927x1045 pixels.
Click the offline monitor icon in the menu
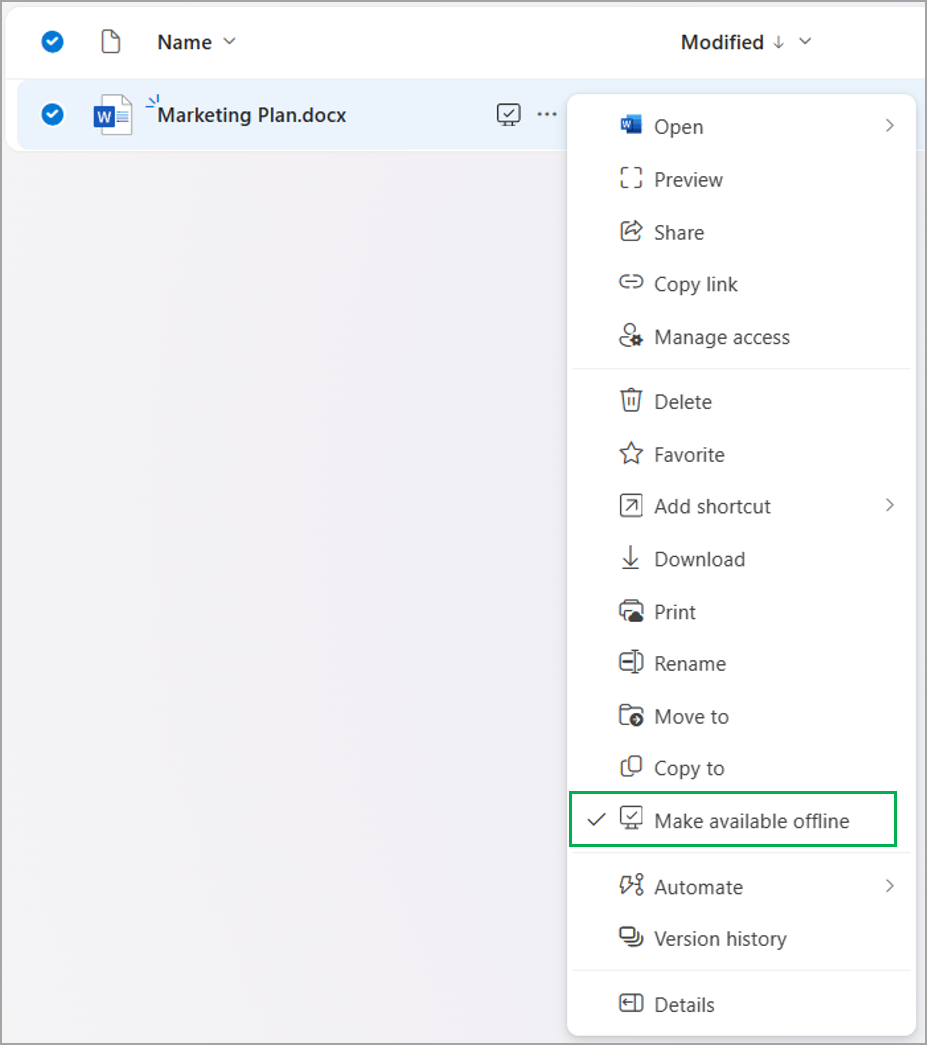click(630, 818)
